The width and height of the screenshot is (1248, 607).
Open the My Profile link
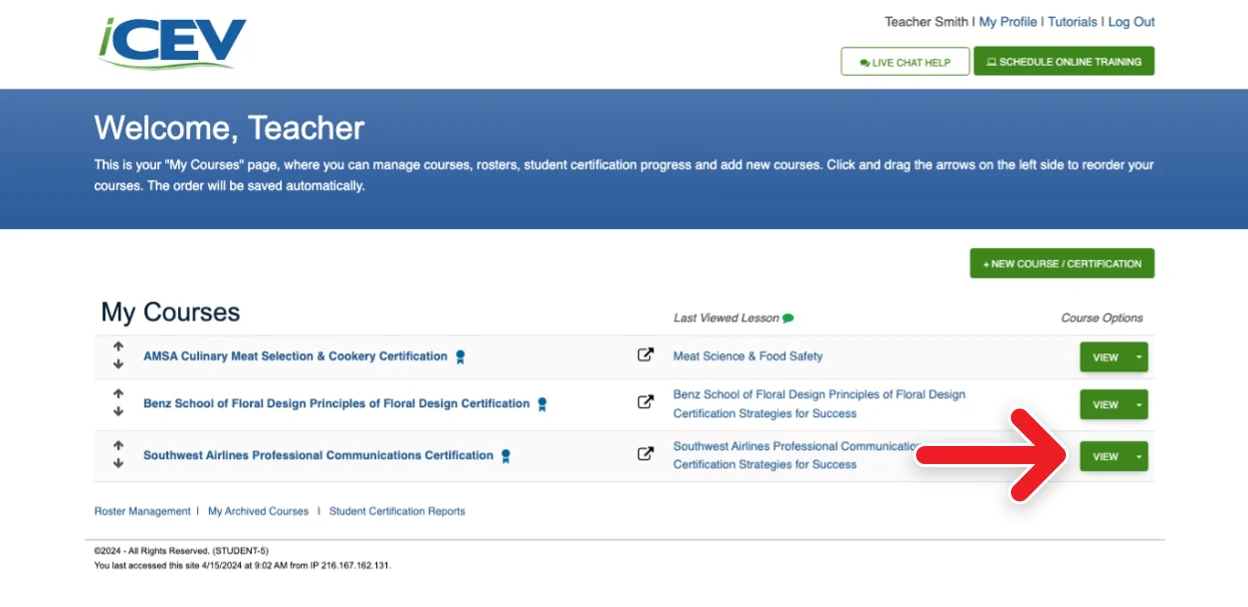[x=1008, y=22]
